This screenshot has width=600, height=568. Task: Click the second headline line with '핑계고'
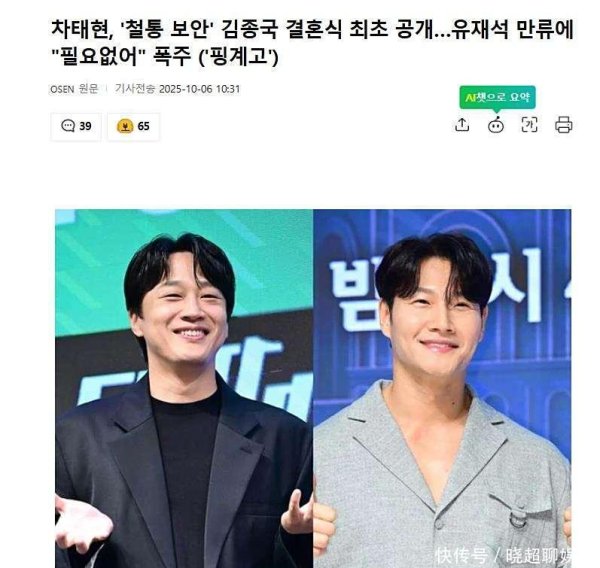point(165,57)
